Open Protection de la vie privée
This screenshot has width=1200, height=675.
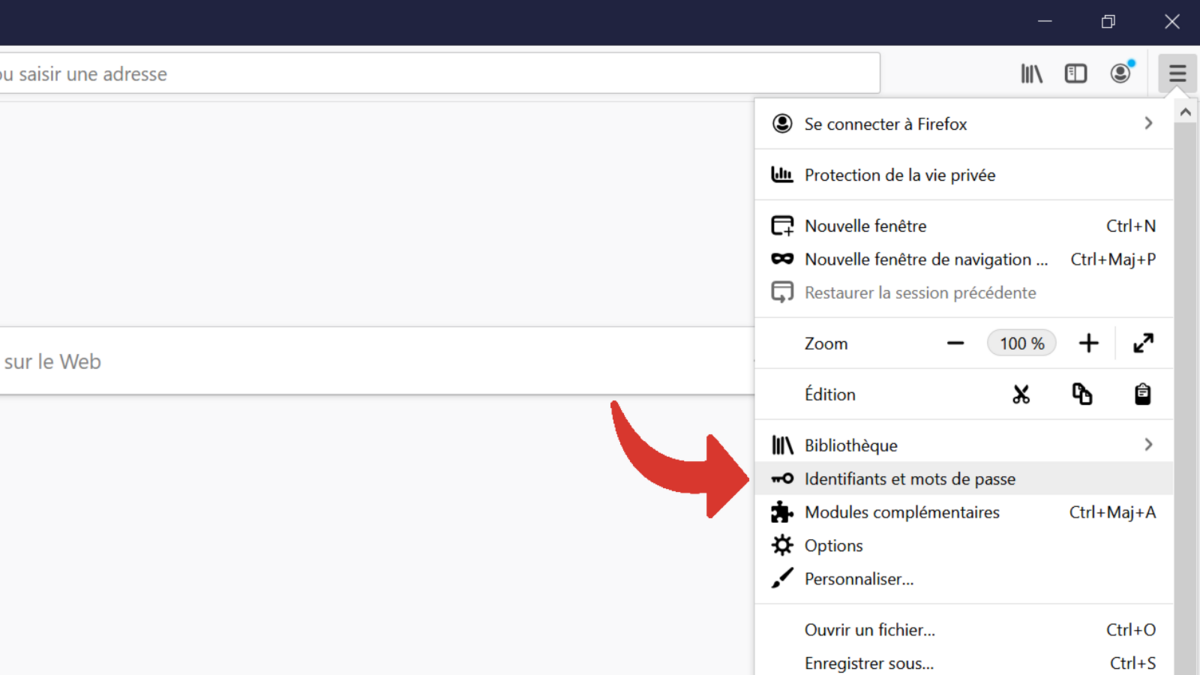click(x=964, y=175)
